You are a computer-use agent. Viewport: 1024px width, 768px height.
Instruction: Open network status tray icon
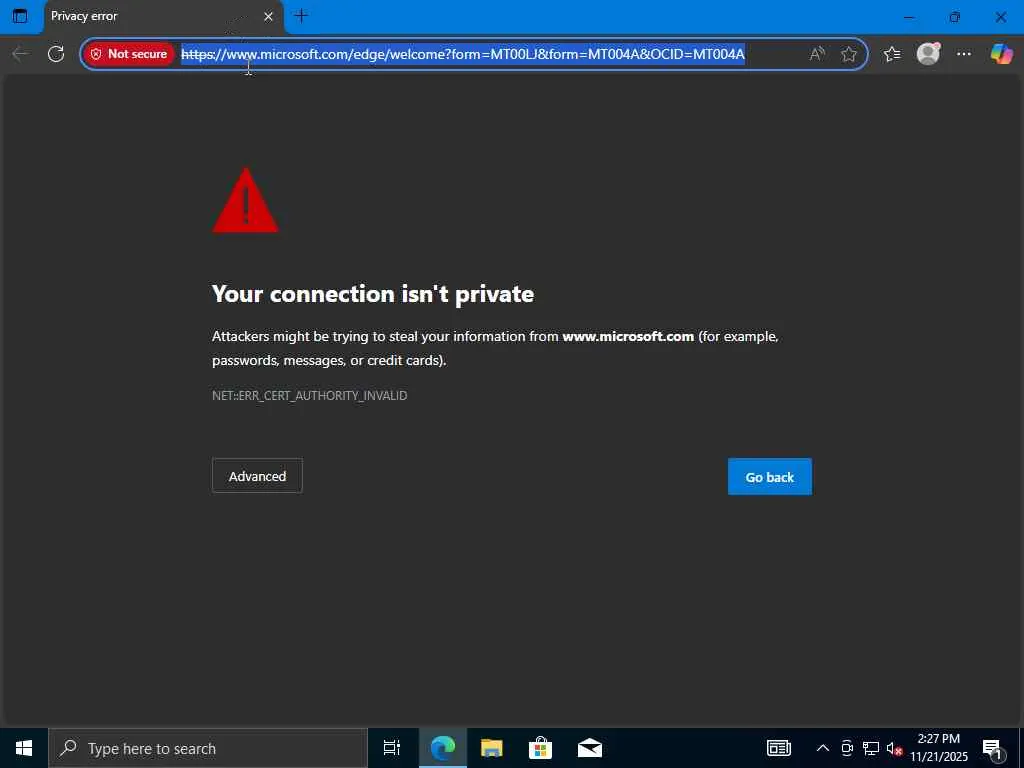[x=871, y=748]
